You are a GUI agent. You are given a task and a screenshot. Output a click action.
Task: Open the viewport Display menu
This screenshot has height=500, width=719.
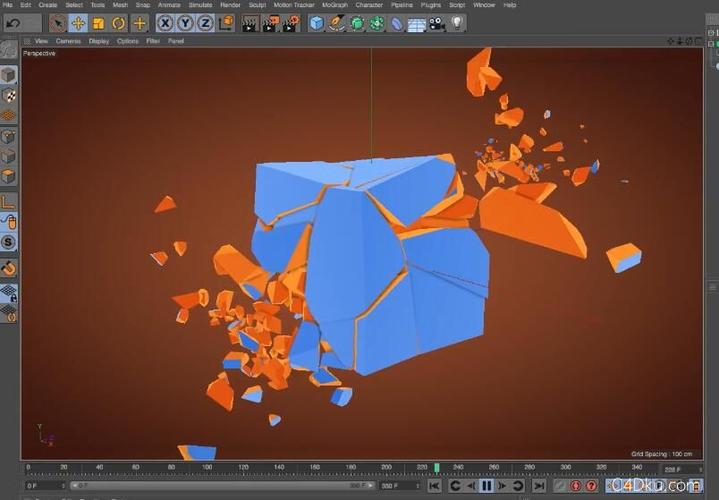(x=99, y=41)
